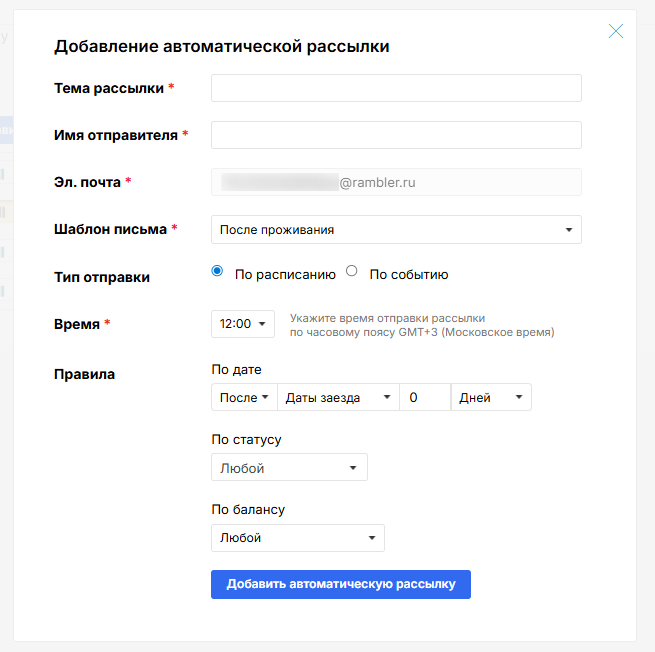Screen dimensions: 655x652
Task: Open the 12:00 time dropdown
Action: tap(243, 324)
